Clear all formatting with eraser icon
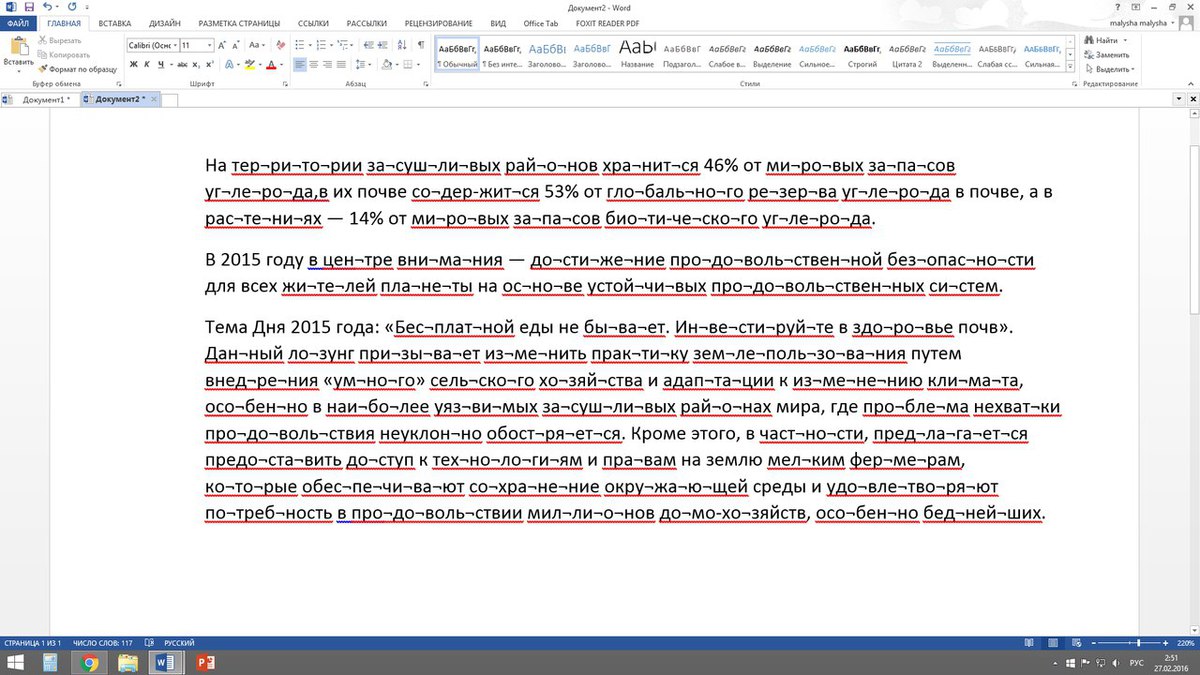 (x=278, y=45)
